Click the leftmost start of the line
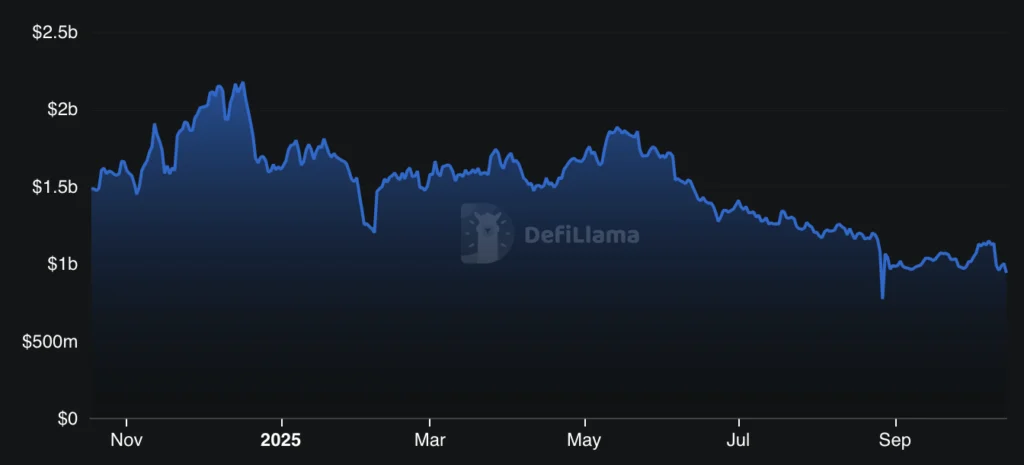1024x465 pixels. point(92,188)
